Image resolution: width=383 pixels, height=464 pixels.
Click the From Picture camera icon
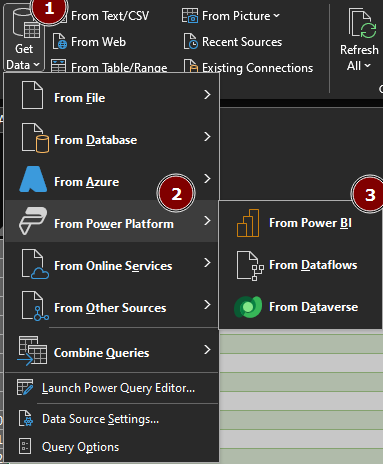click(x=190, y=16)
